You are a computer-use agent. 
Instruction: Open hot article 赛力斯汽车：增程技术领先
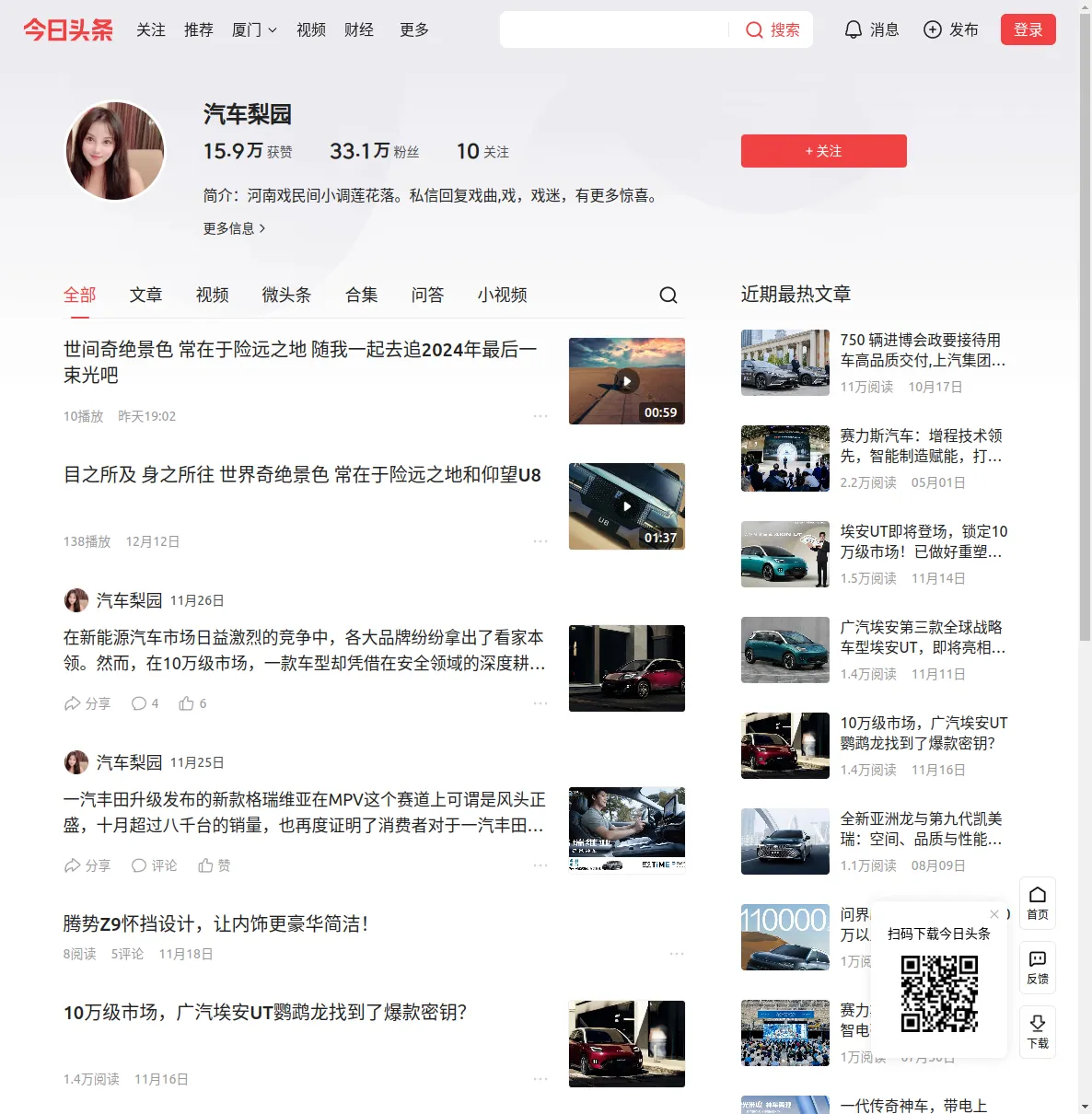point(922,446)
